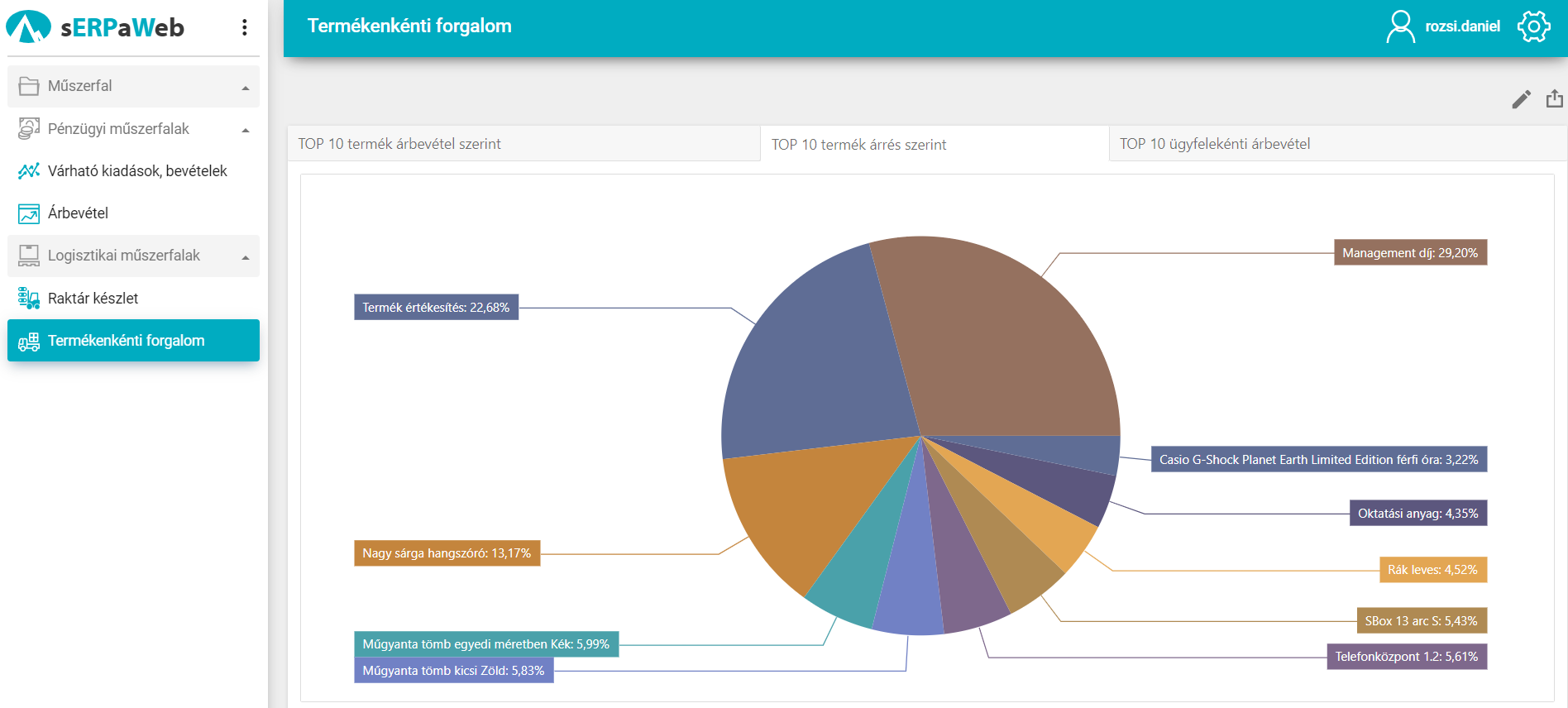Click the Nagy sárga hangszóró chart label

[447, 553]
